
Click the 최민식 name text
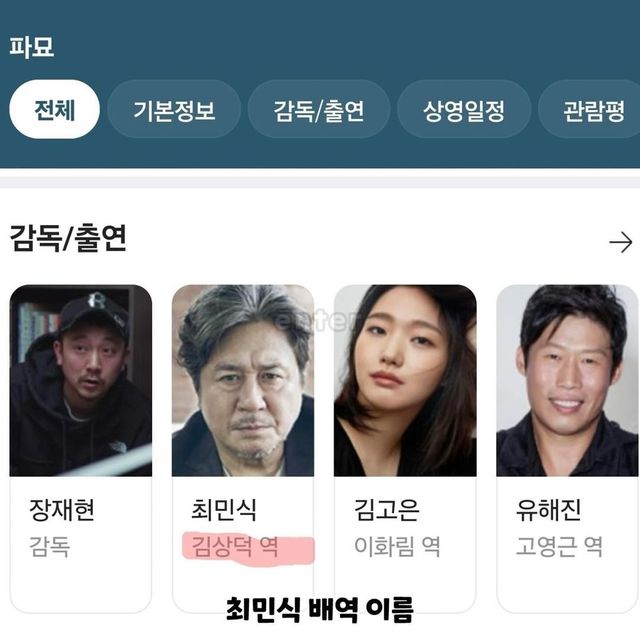click(x=224, y=510)
